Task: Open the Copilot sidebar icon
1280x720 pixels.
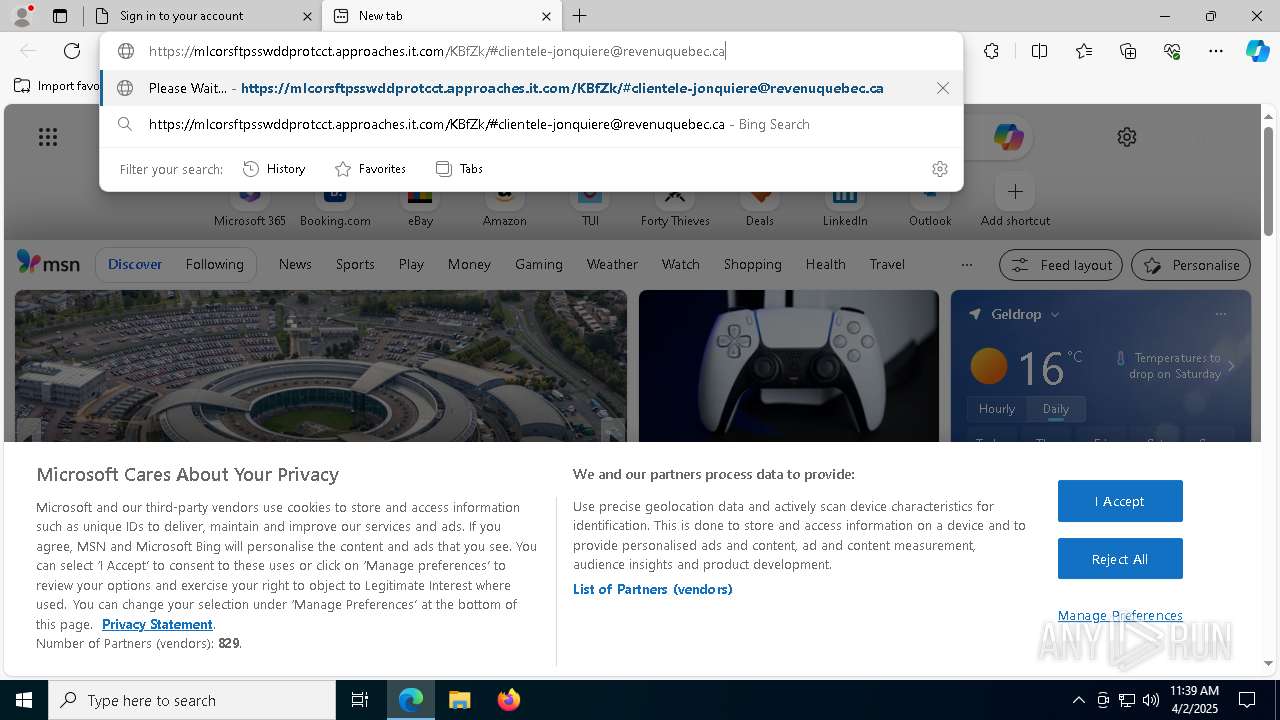Action: (1257, 51)
